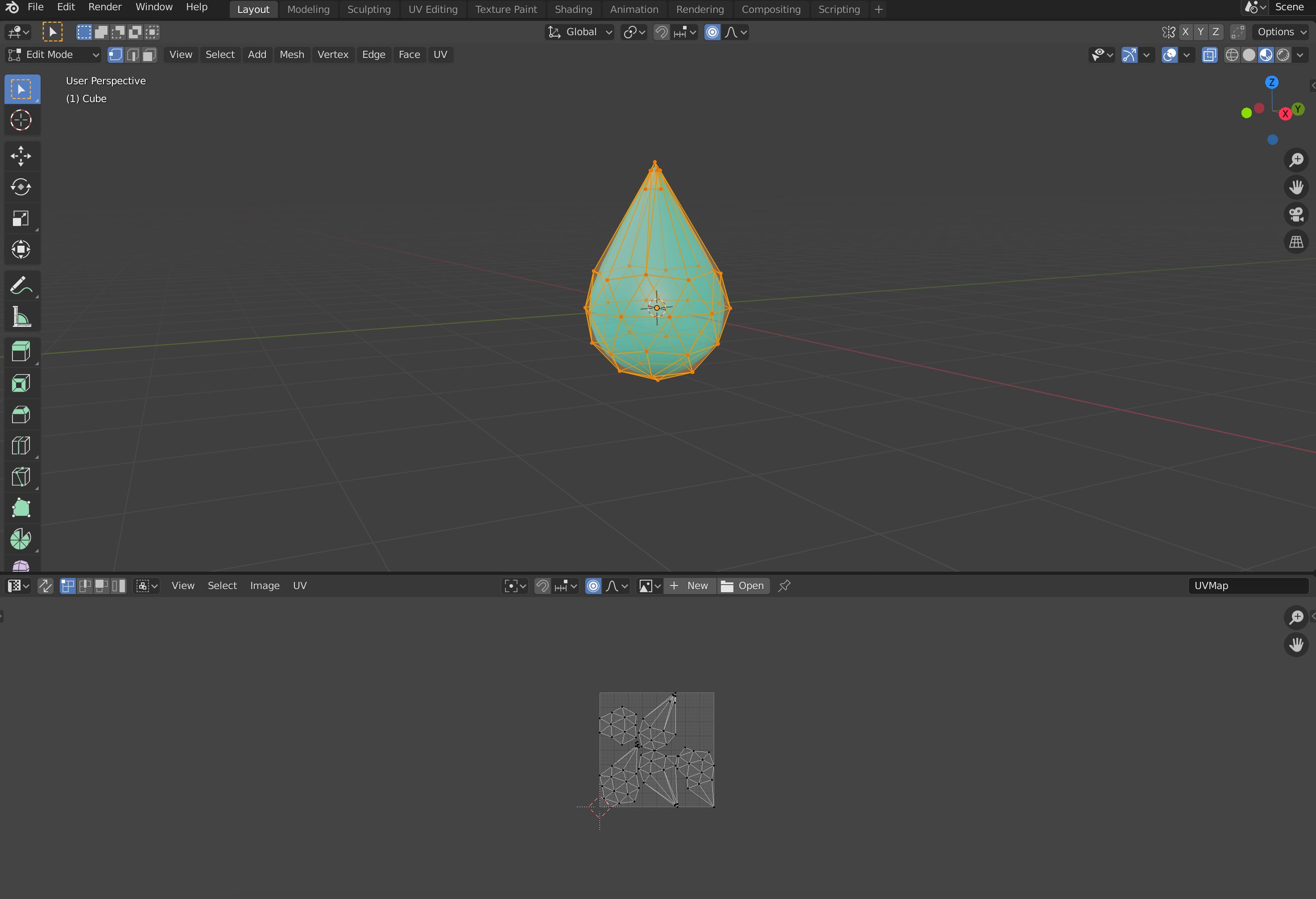Screen dimensions: 1316x899
Task: Click the viewport pan hand icon
Action: tap(1296, 187)
